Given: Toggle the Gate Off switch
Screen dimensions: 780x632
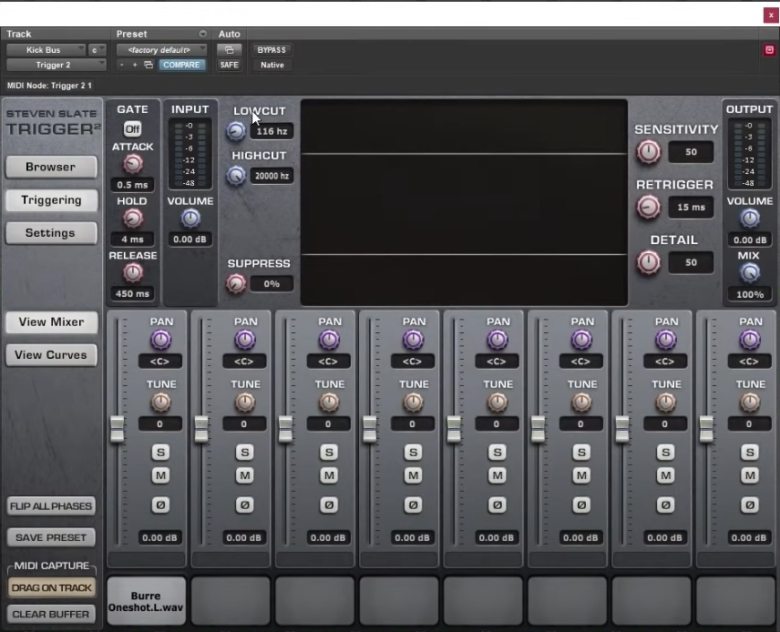Looking at the screenshot, I should tap(132, 129).
